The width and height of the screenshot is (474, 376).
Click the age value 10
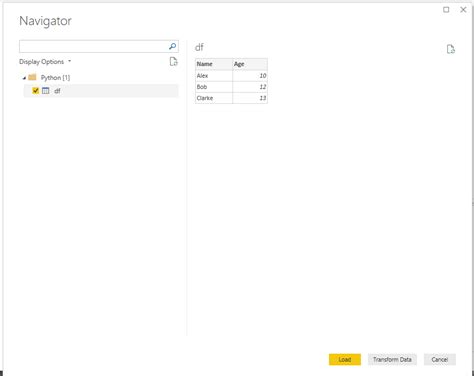(250, 76)
